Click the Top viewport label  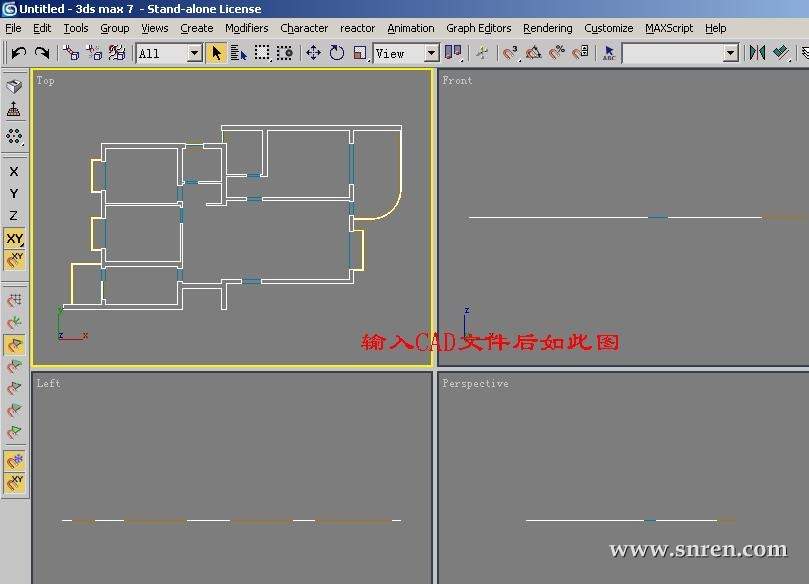click(45, 80)
